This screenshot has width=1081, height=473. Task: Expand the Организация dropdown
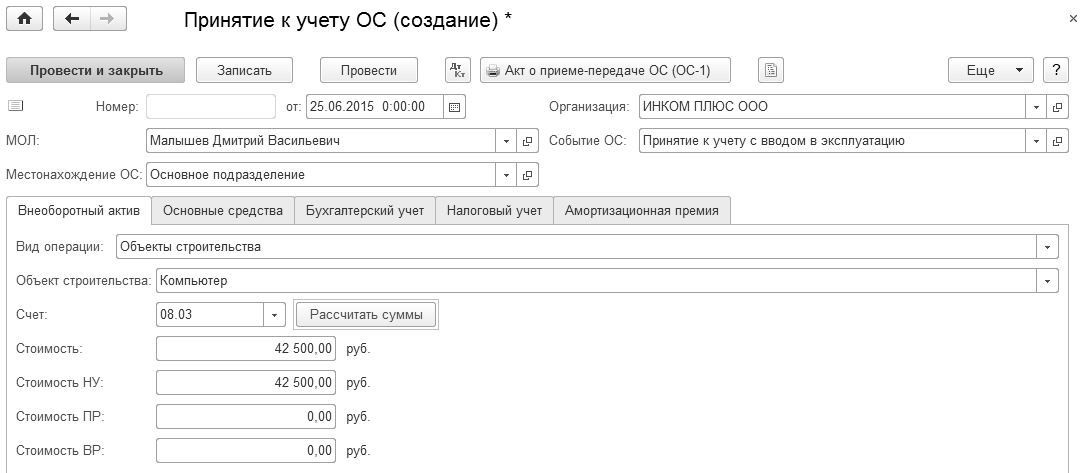1036,107
